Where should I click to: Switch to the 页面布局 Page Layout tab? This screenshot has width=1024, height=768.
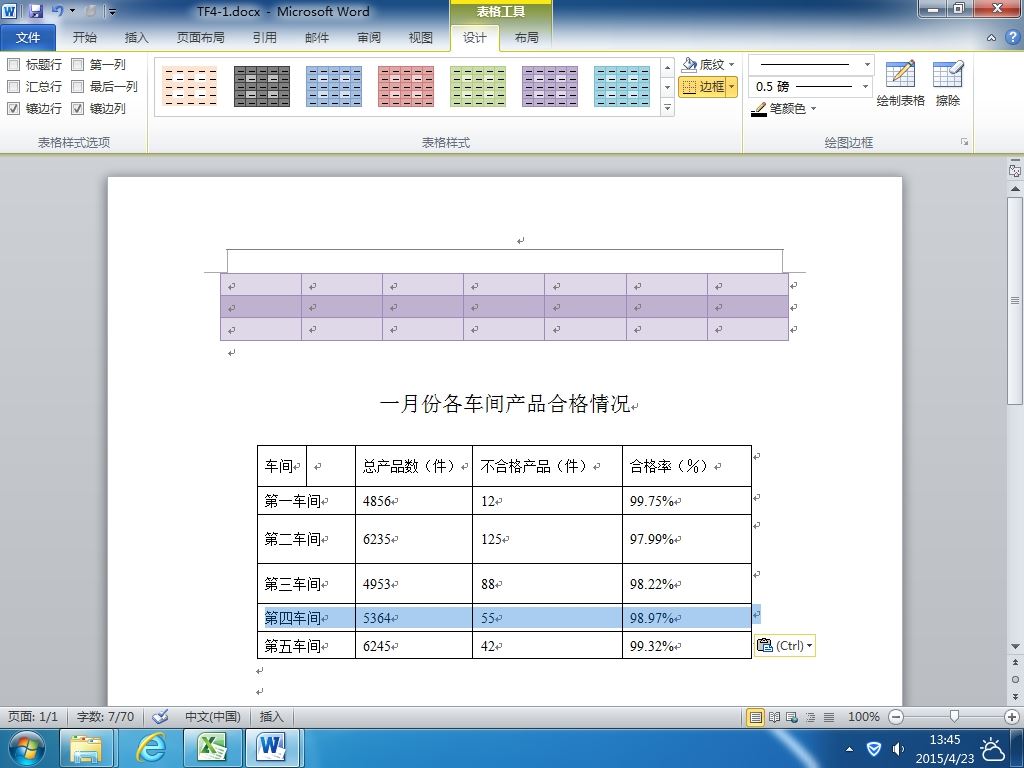(200, 37)
